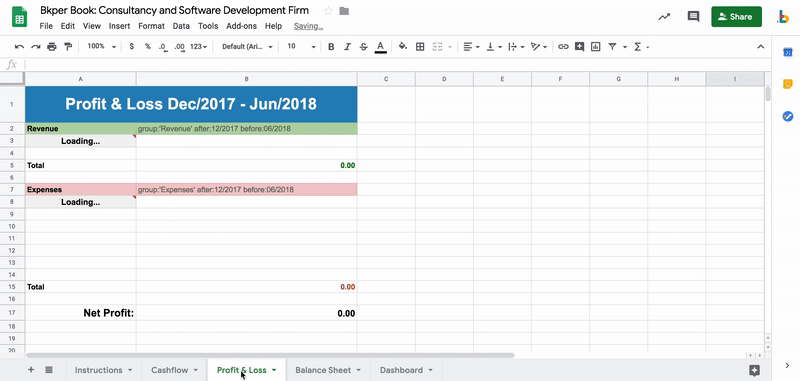The image size is (800, 381).
Task: Open the borders tool icon
Action: tap(420, 47)
